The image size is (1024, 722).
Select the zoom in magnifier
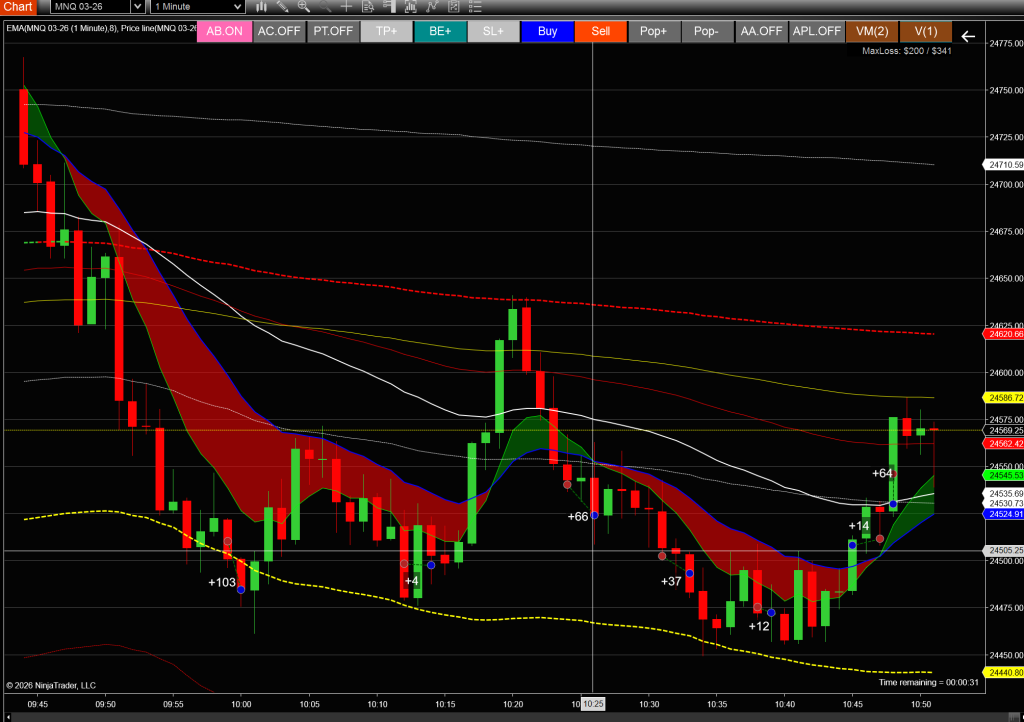click(x=303, y=6)
